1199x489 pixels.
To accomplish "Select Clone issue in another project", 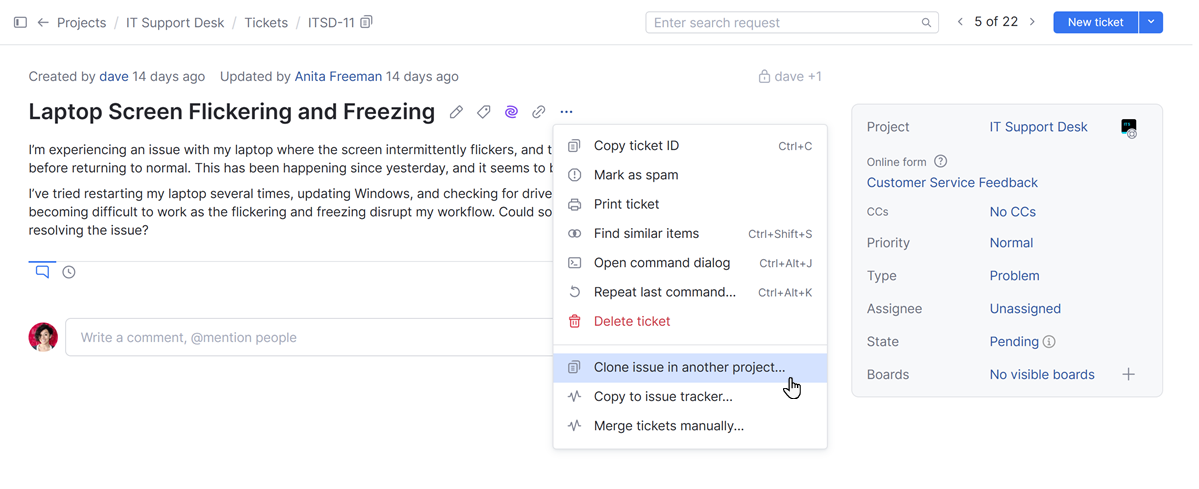I will coord(689,367).
